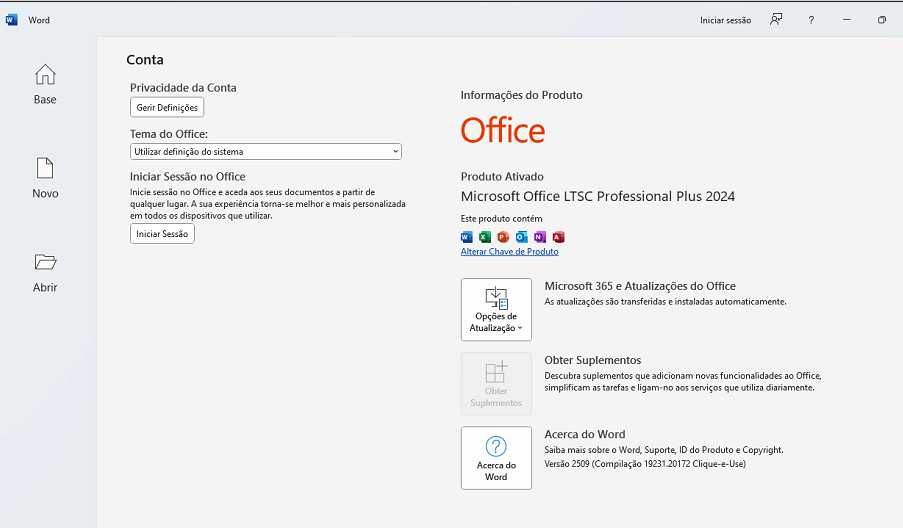Screen dimensions: 903x528
Task: Click Iniciar sessão in the title bar
Action: coord(725,20)
